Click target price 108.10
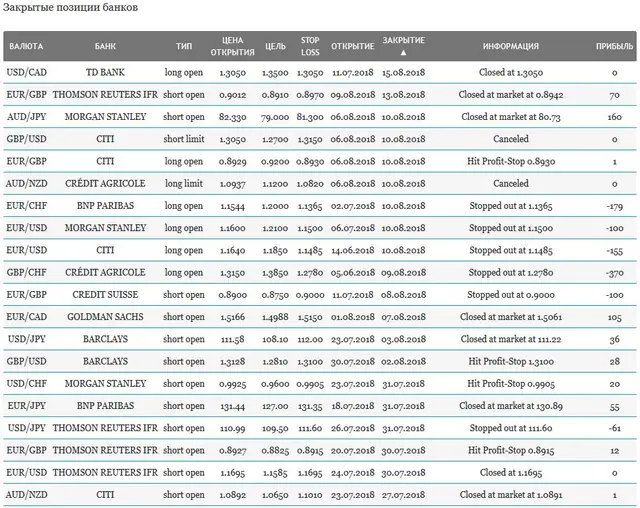Image resolution: width=640 pixels, height=508 pixels. tap(275, 339)
